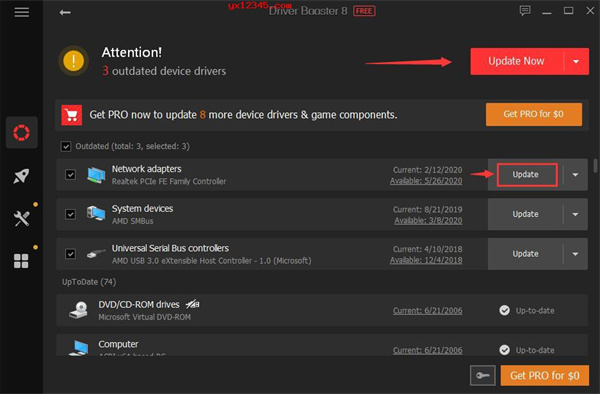Image resolution: width=600 pixels, height=394 pixels.
Task: Expand Network adapters update options arrow
Action: (576, 175)
